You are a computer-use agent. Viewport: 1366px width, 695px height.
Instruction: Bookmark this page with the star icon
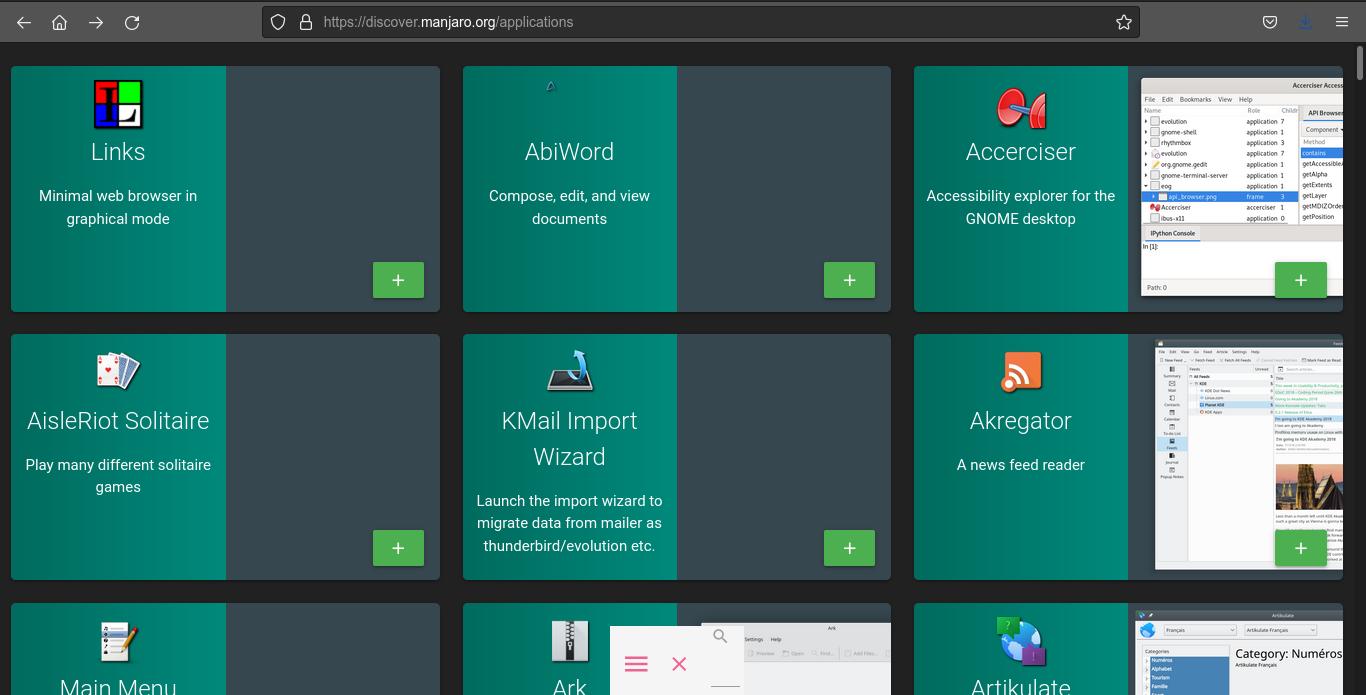pyautogui.click(x=1123, y=22)
